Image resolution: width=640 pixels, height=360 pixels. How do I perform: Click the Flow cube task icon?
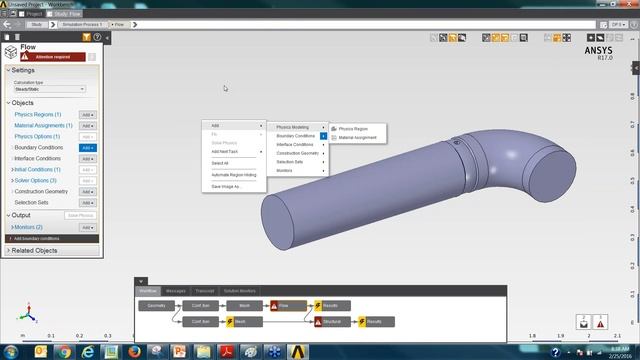click(x=11, y=52)
